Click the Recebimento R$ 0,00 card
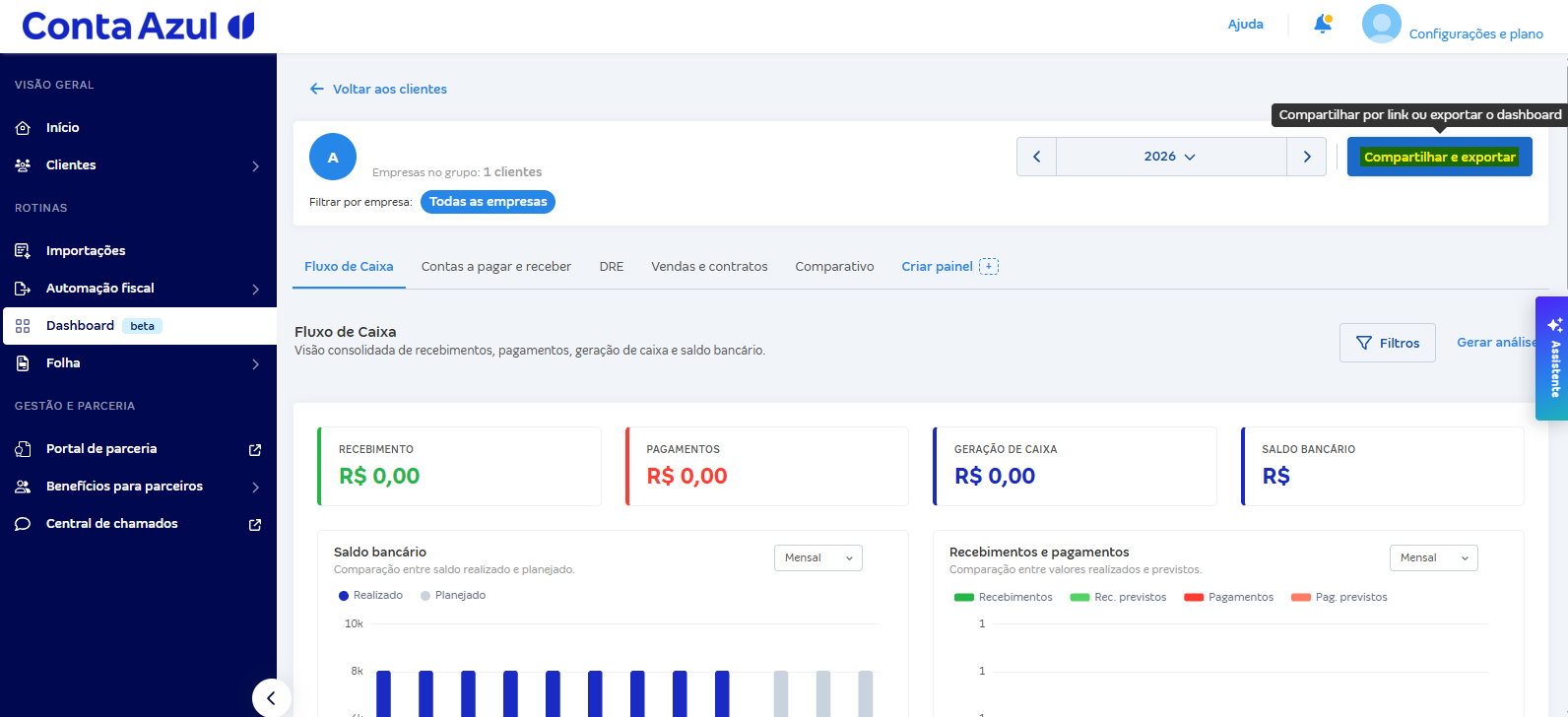The image size is (1568, 717). coord(459,466)
